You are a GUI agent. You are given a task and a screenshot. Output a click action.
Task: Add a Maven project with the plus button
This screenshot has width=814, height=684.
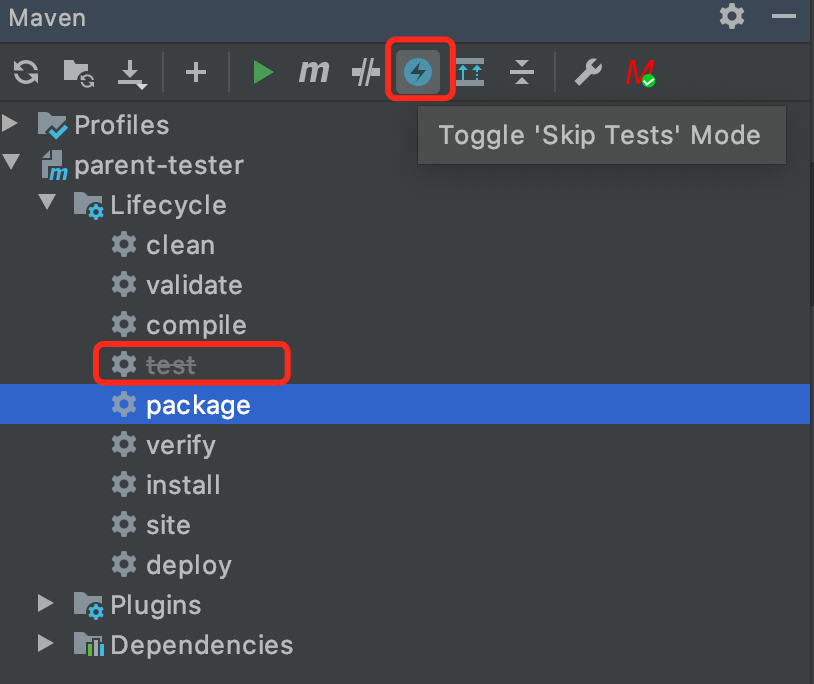[196, 71]
